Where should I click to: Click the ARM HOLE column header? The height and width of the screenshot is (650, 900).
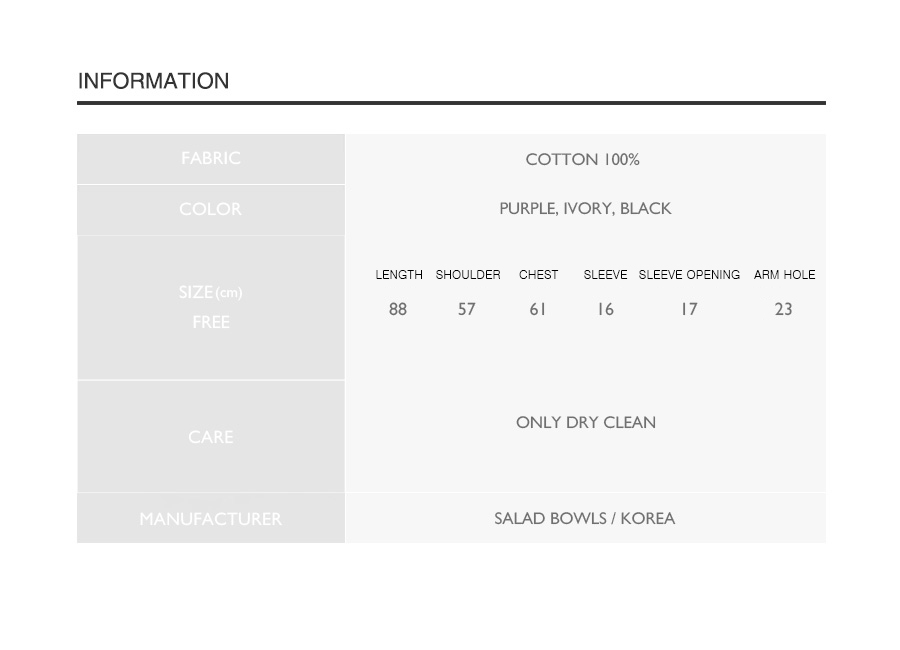pyautogui.click(x=785, y=274)
